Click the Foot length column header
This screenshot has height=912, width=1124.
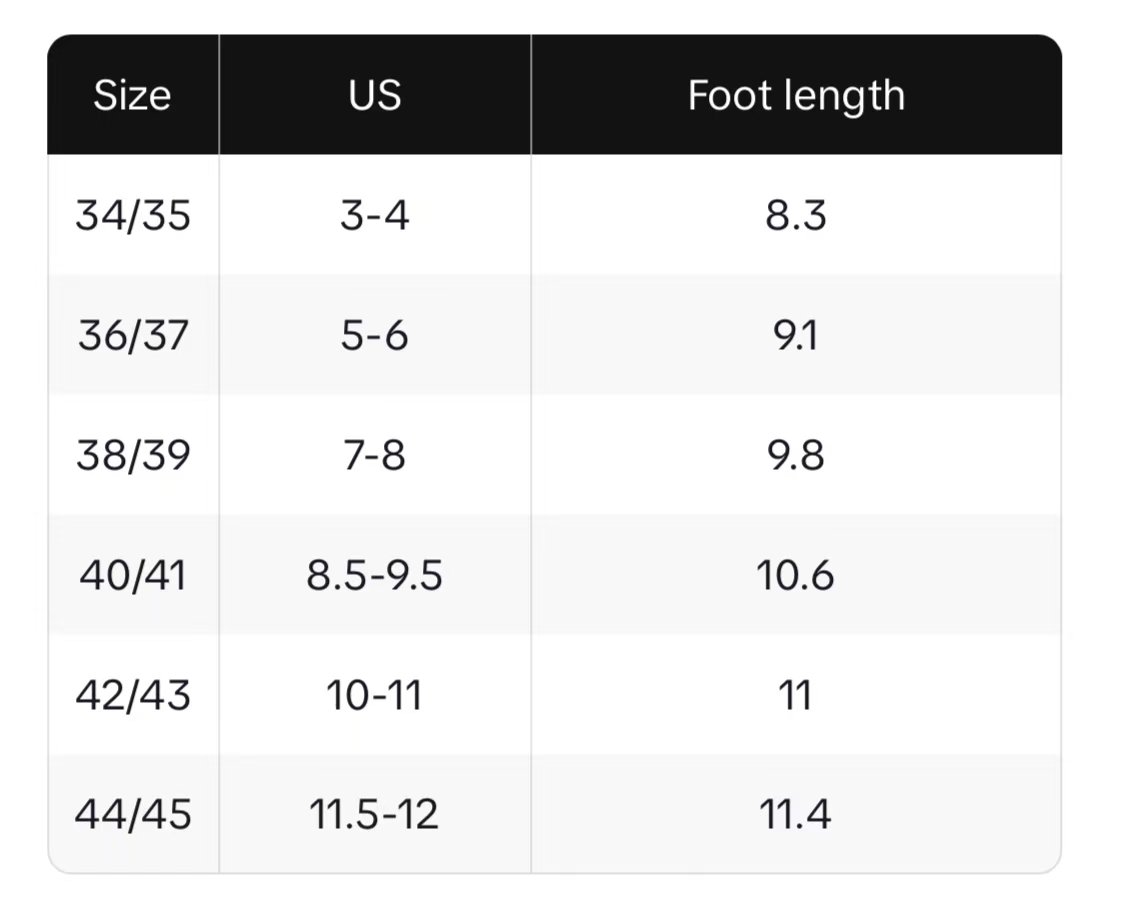(796, 96)
